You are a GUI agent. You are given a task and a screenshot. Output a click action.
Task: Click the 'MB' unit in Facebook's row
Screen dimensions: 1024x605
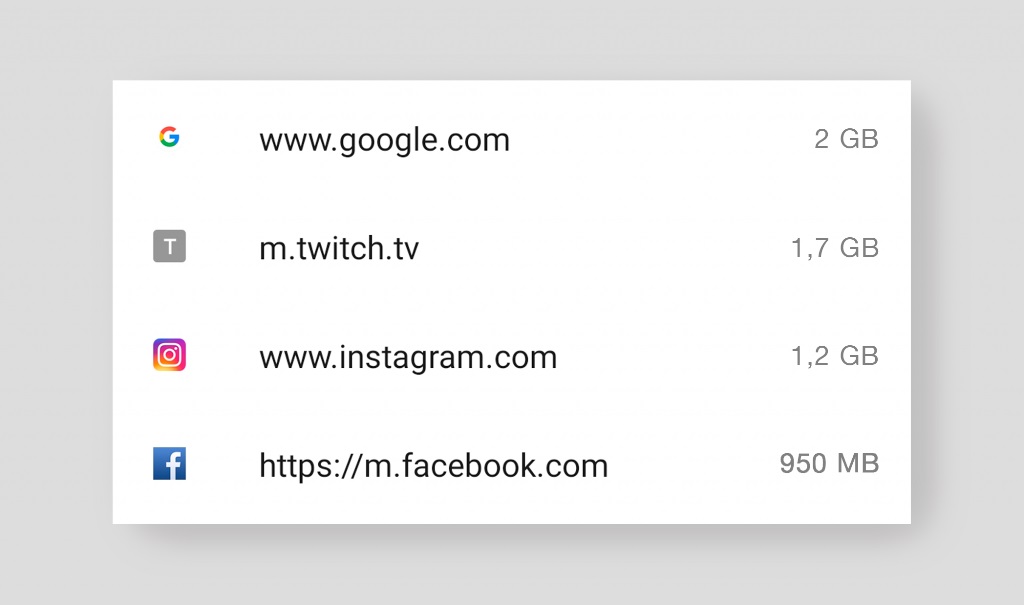coord(858,464)
